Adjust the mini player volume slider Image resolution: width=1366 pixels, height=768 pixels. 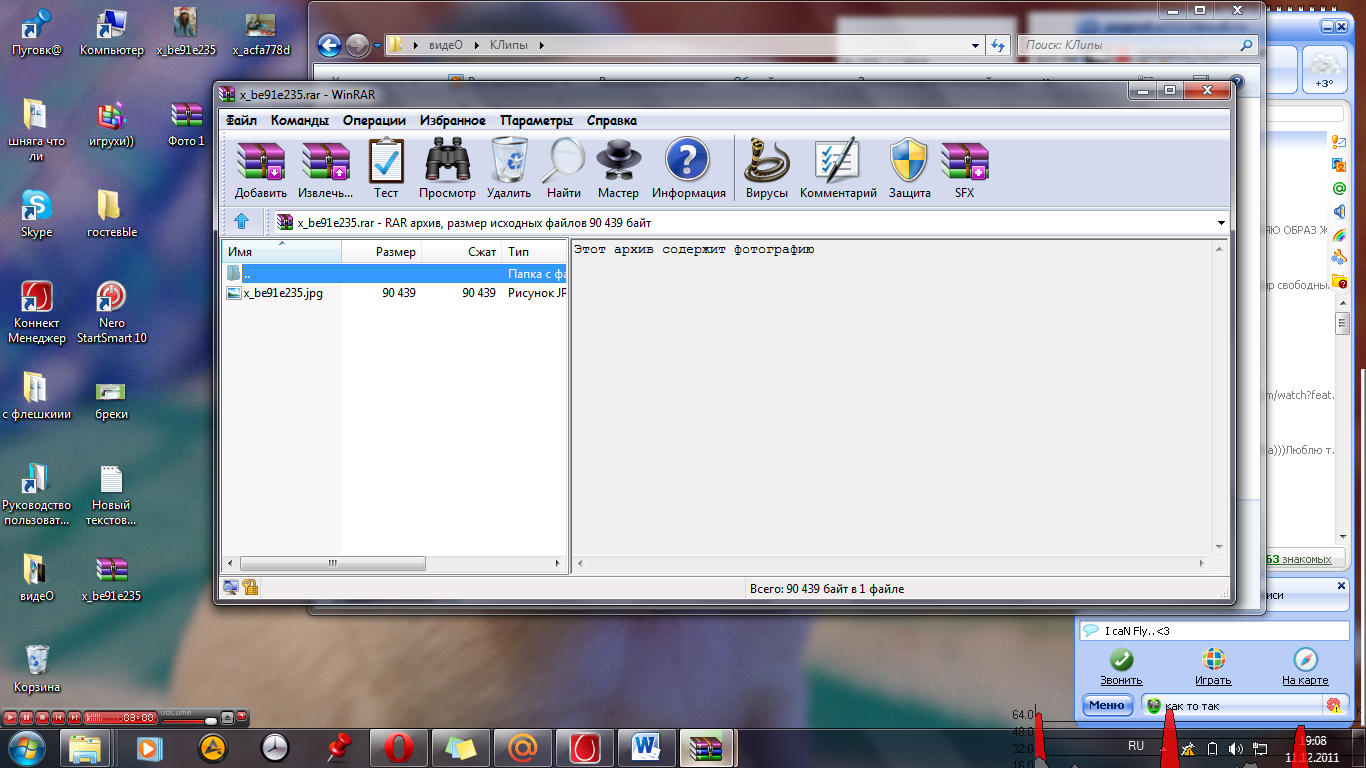190,719
